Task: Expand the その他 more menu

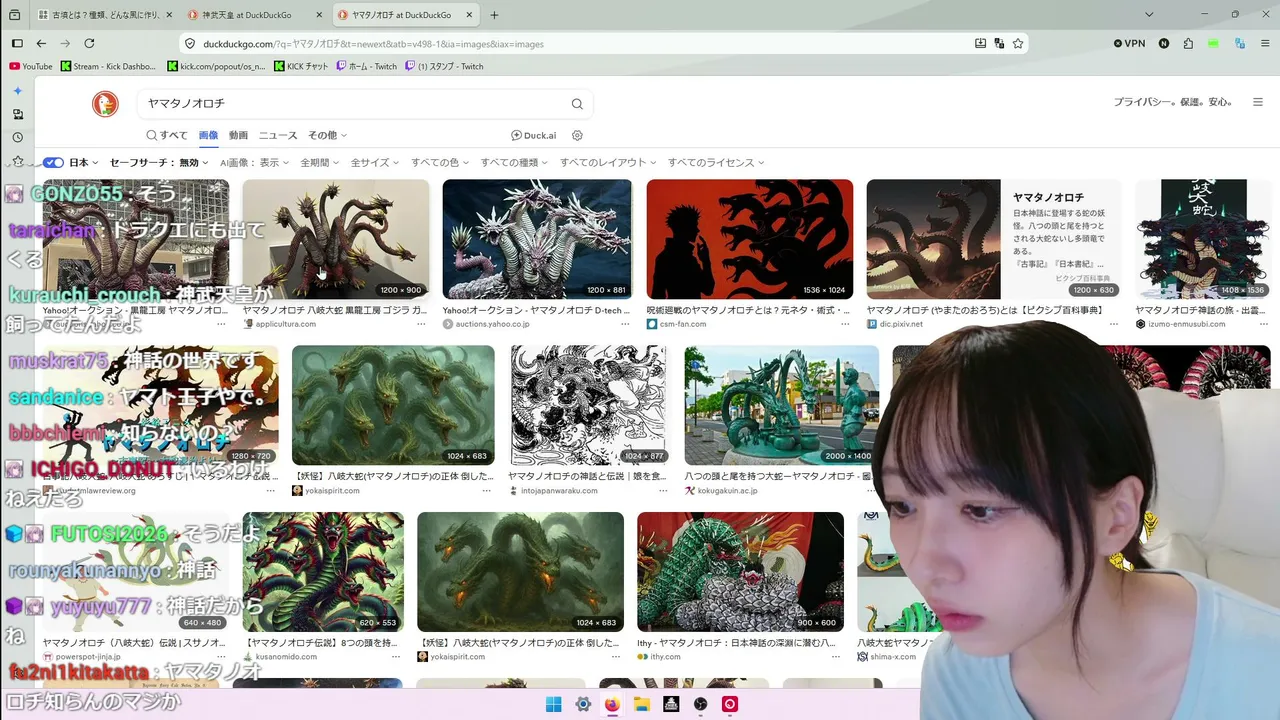Action: click(327, 135)
